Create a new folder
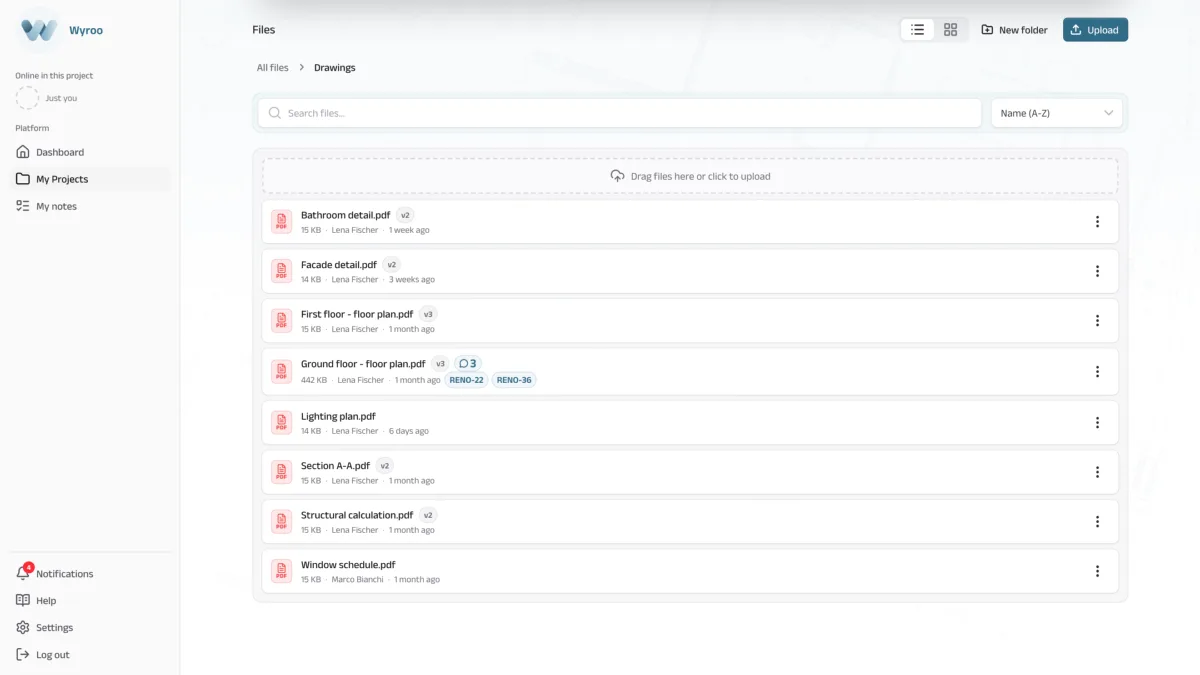 [x=1014, y=30]
